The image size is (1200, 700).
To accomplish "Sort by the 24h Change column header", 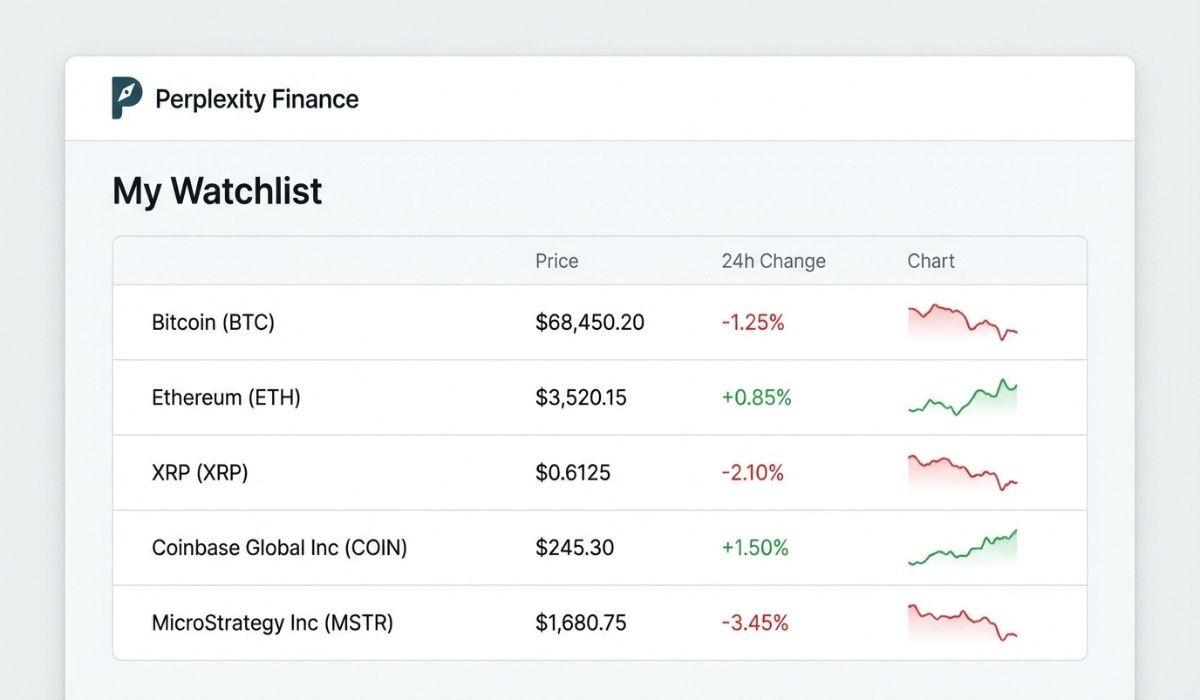I will 775,261.
